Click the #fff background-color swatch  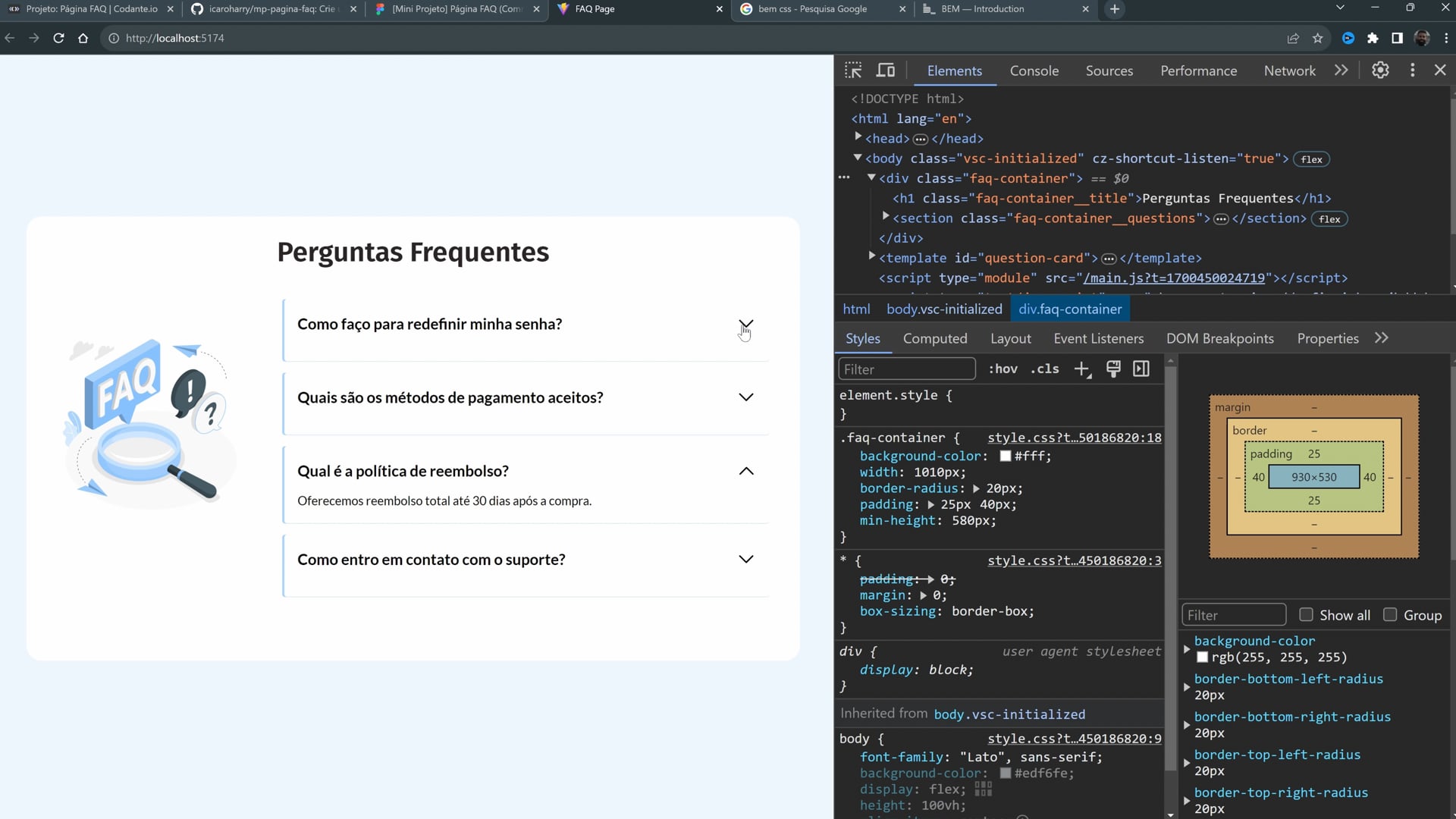click(x=1006, y=457)
